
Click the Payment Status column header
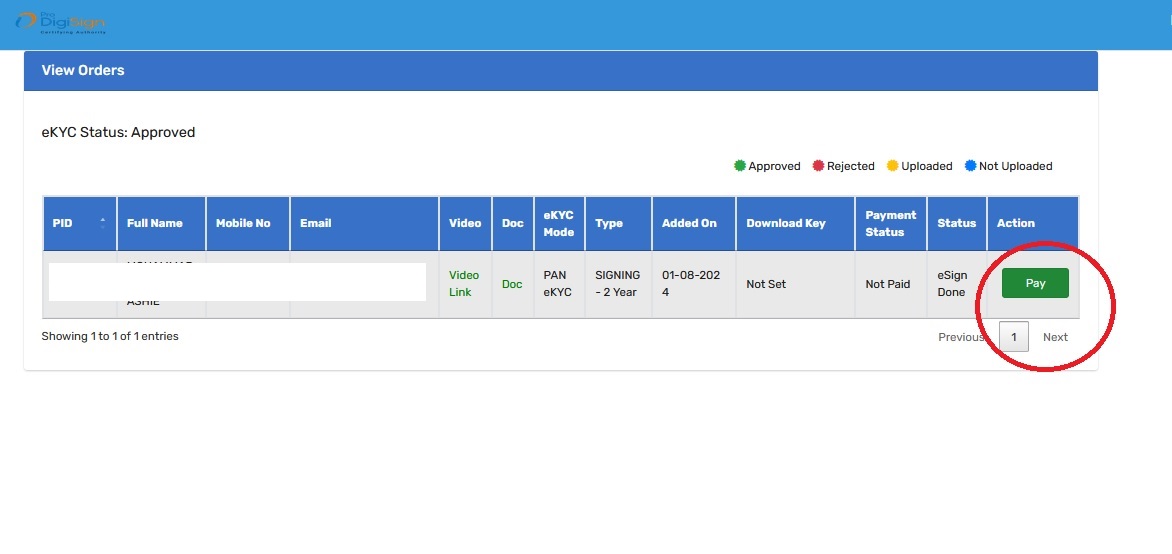(890, 223)
